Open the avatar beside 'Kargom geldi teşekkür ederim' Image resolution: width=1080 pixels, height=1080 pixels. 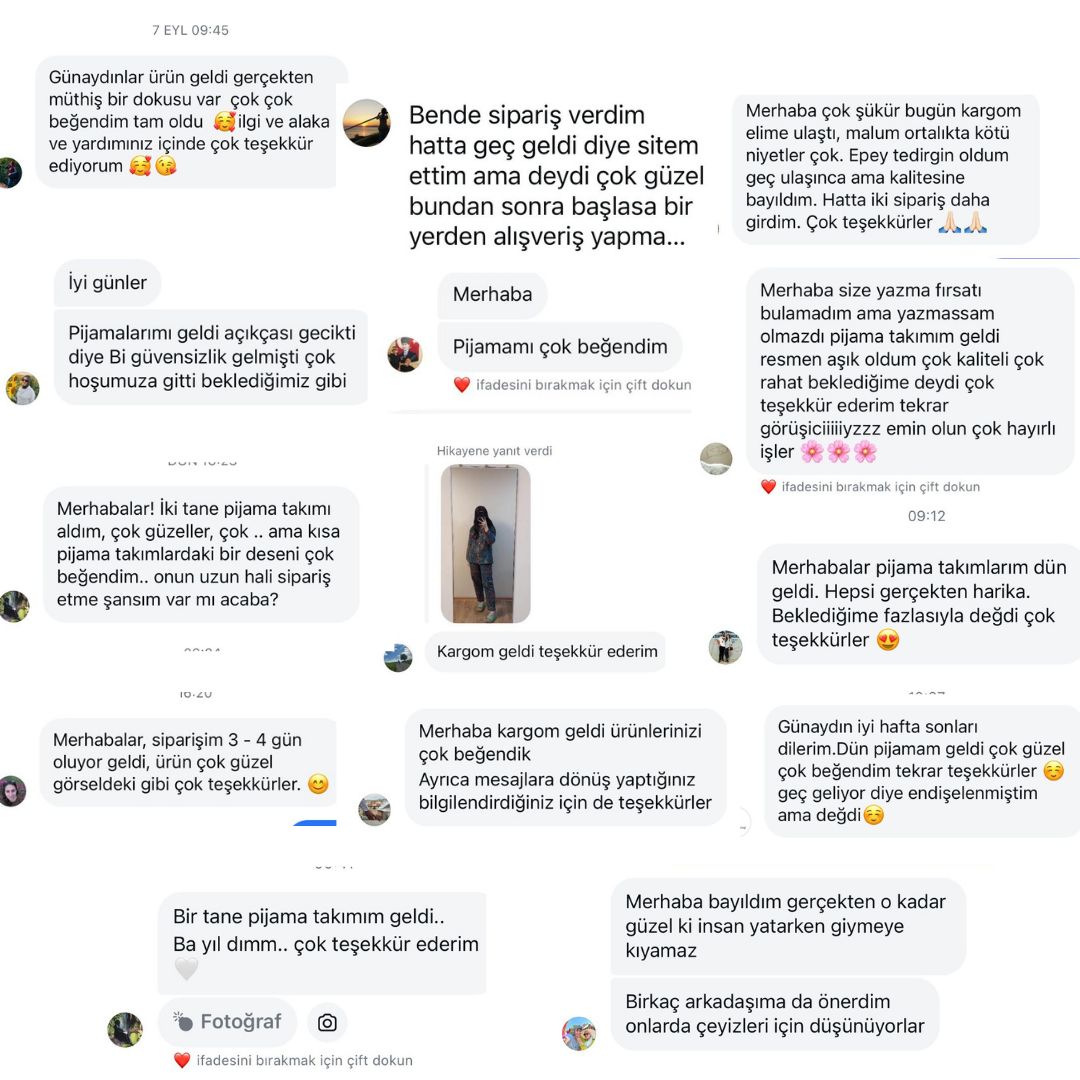point(398,658)
